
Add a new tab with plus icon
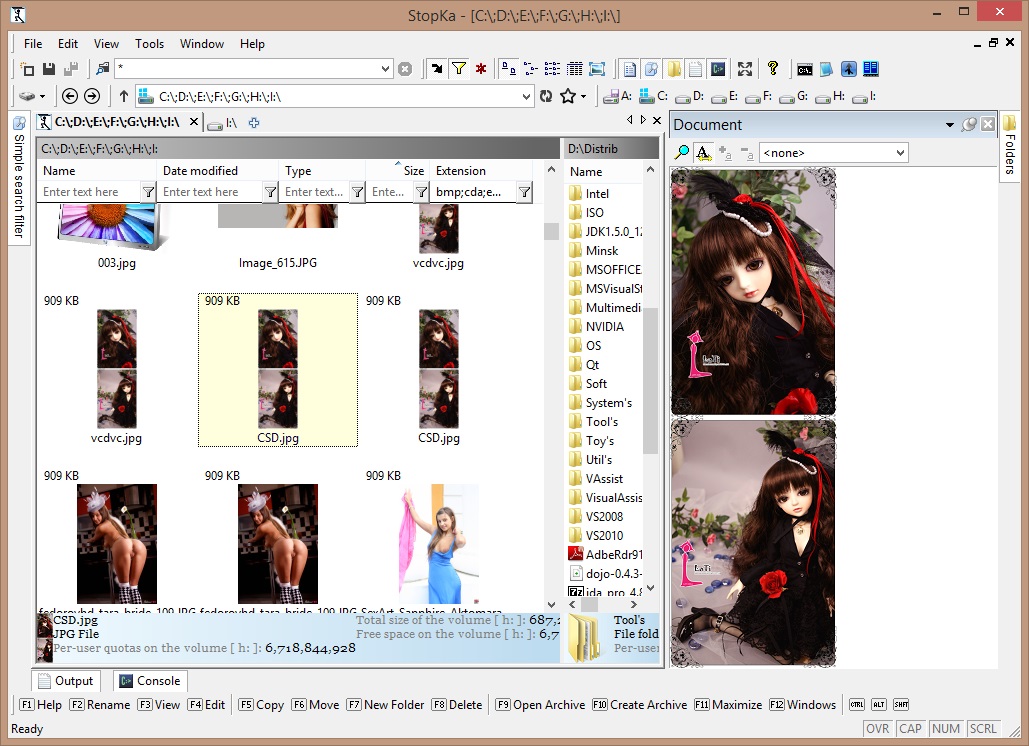[x=254, y=123]
